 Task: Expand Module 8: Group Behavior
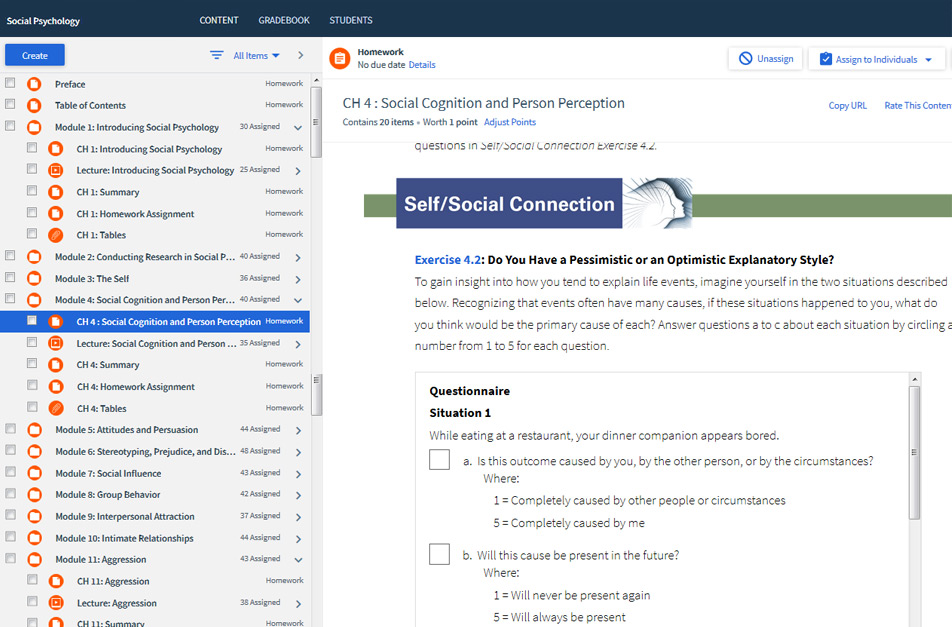tap(298, 495)
